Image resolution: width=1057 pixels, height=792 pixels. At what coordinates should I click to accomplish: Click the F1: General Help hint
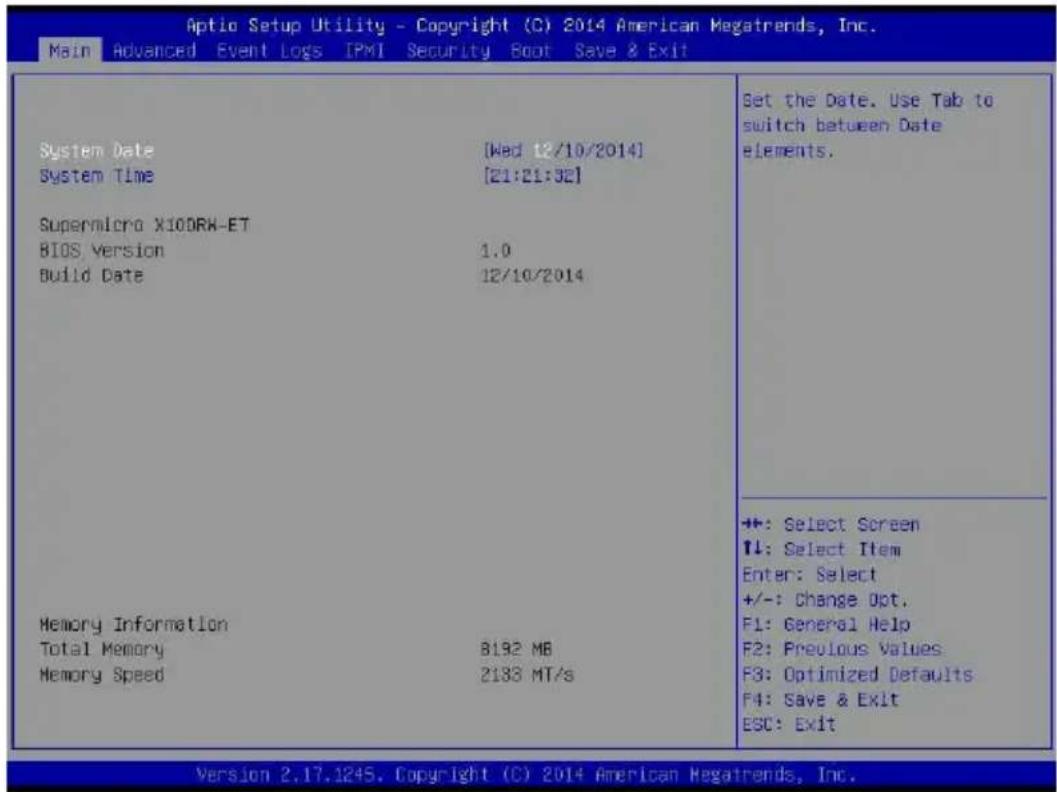point(826,625)
